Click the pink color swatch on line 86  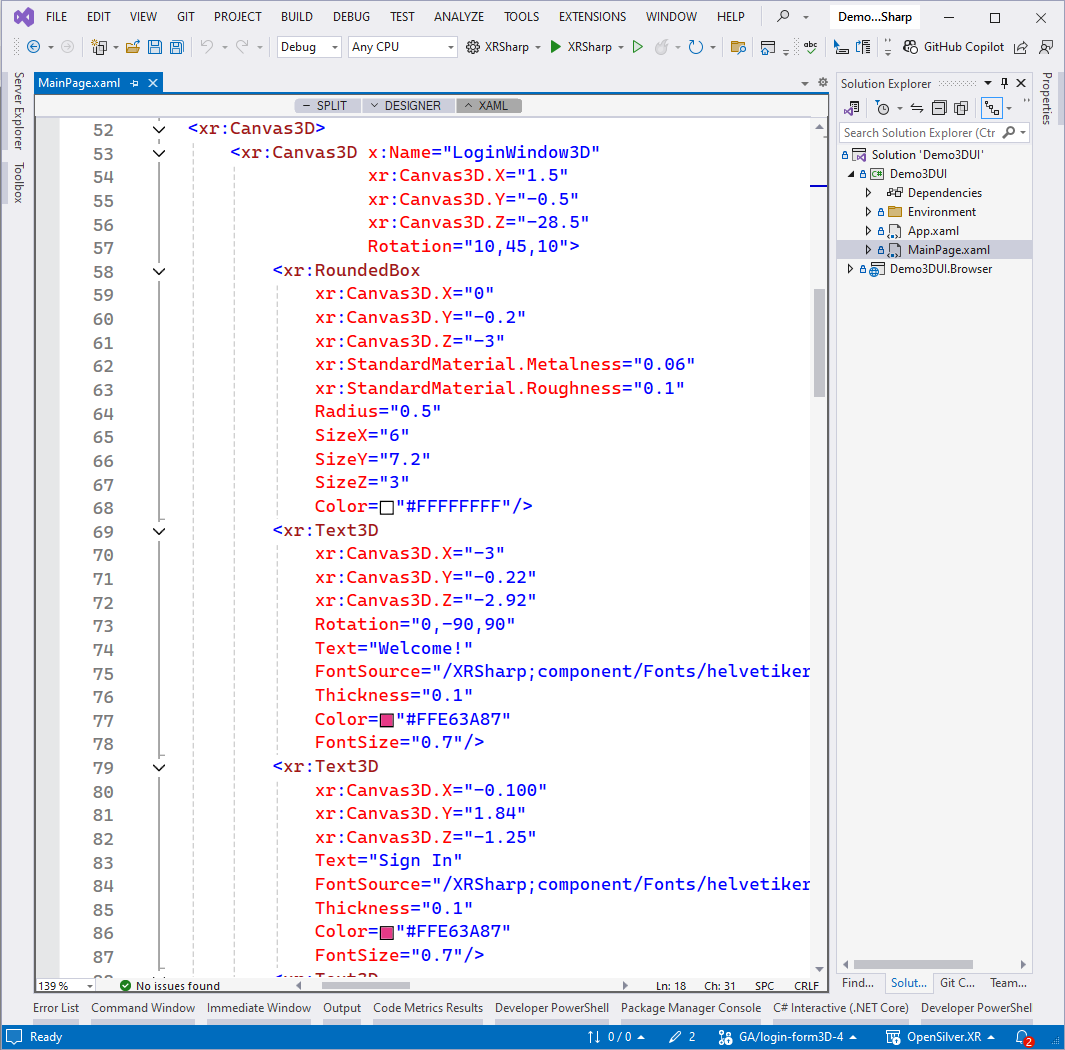[386, 933]
